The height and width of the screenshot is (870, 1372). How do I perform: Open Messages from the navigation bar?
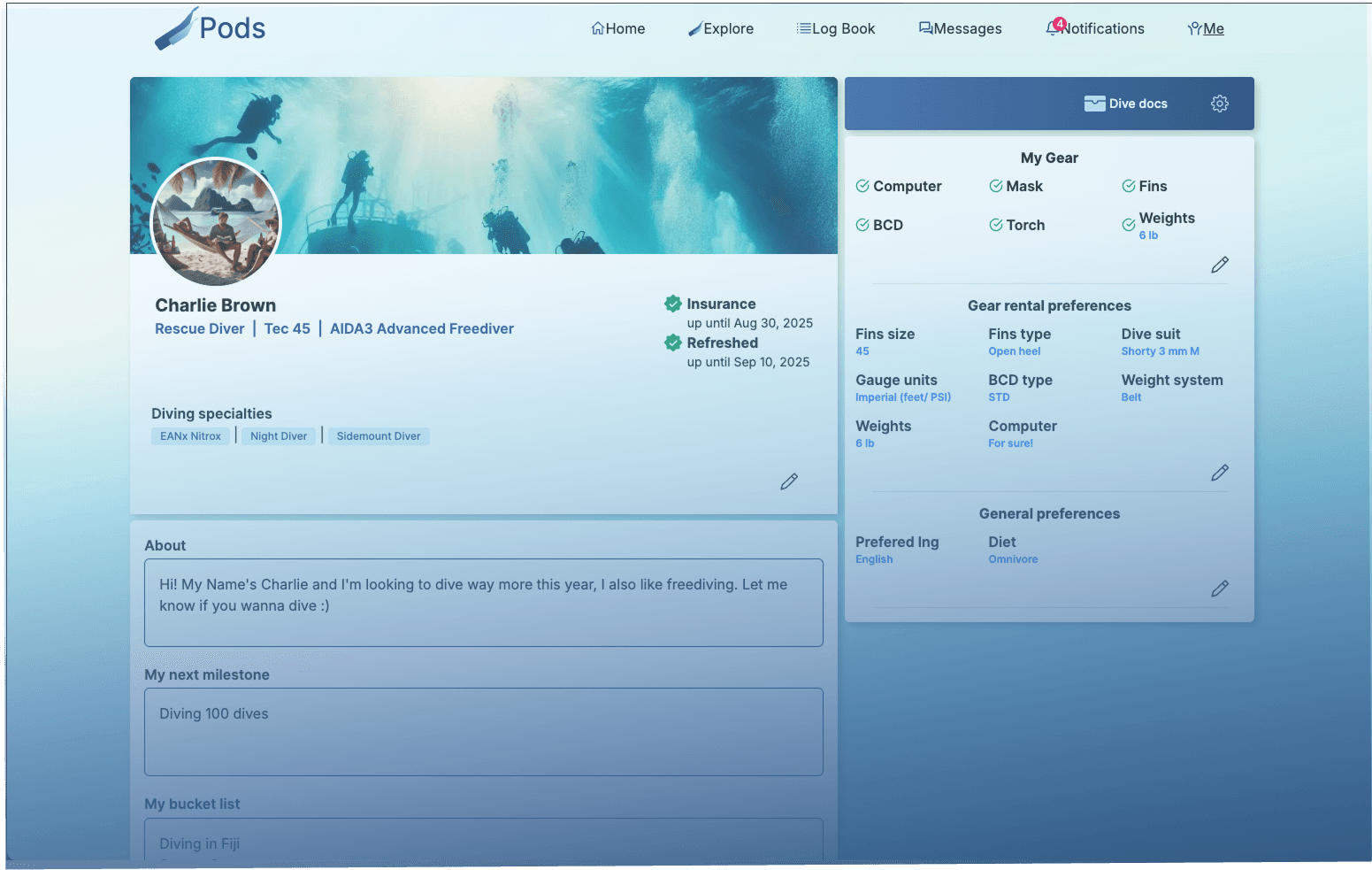(x=960, y=28)
